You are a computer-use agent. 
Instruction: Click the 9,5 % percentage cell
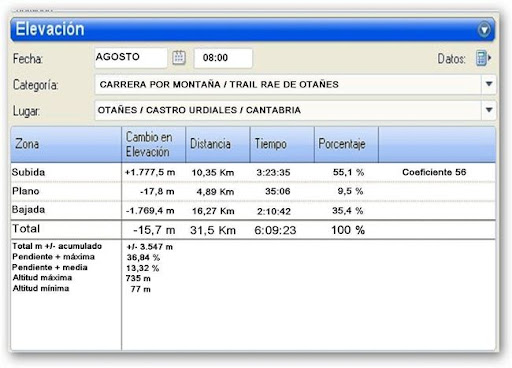pyautogui.click(x=350, y=191)
